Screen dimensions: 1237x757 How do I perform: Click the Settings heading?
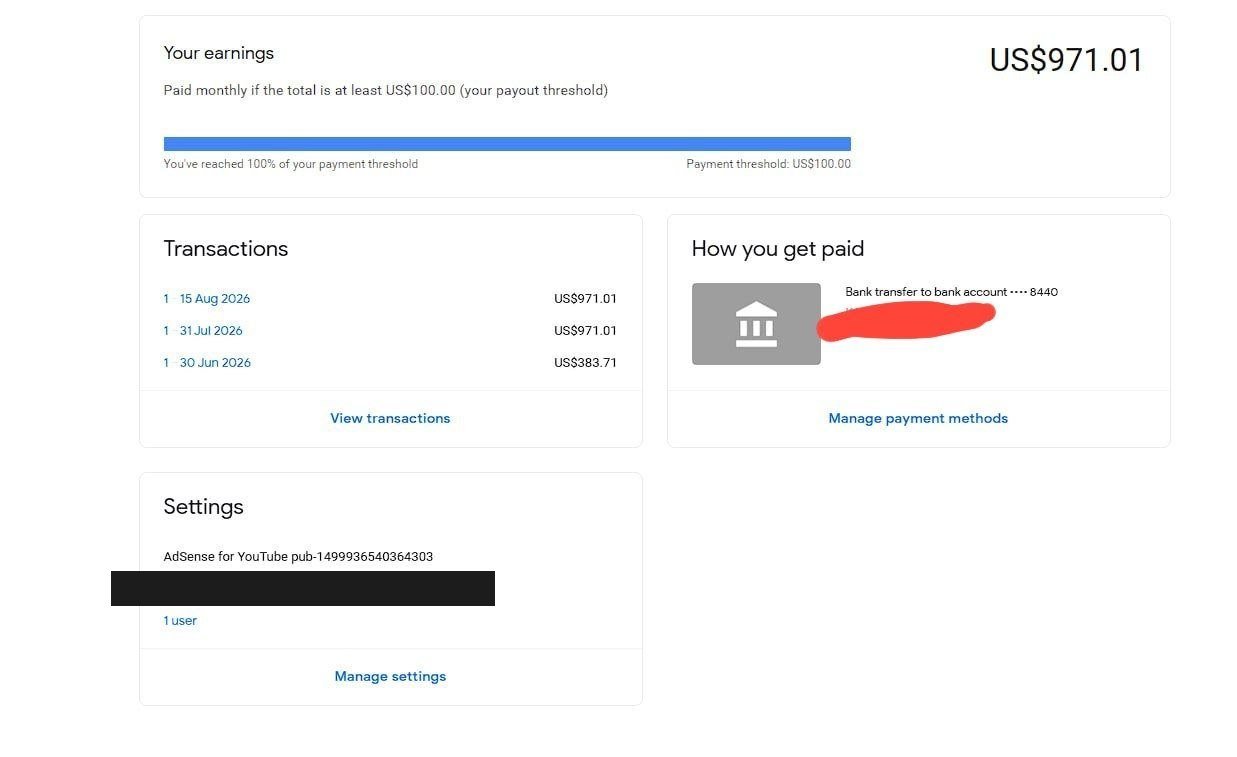tap(203, 507)
